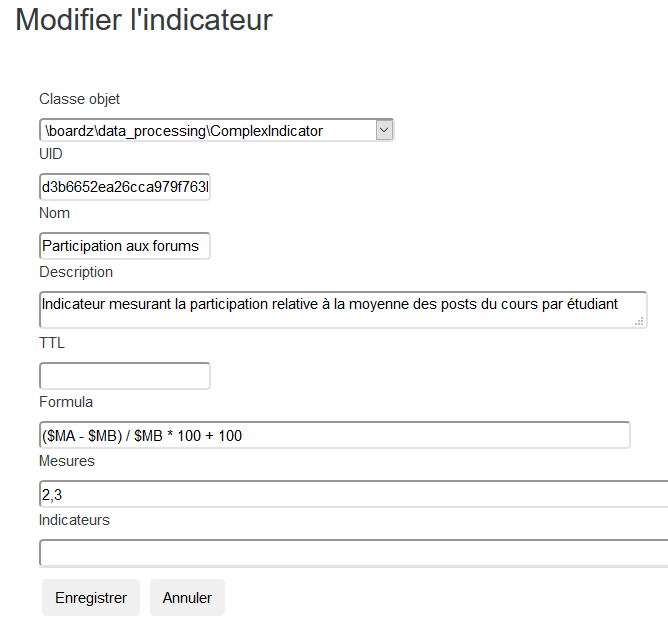Focus the Nom field containing Participation aux forums

click(125, 246)
